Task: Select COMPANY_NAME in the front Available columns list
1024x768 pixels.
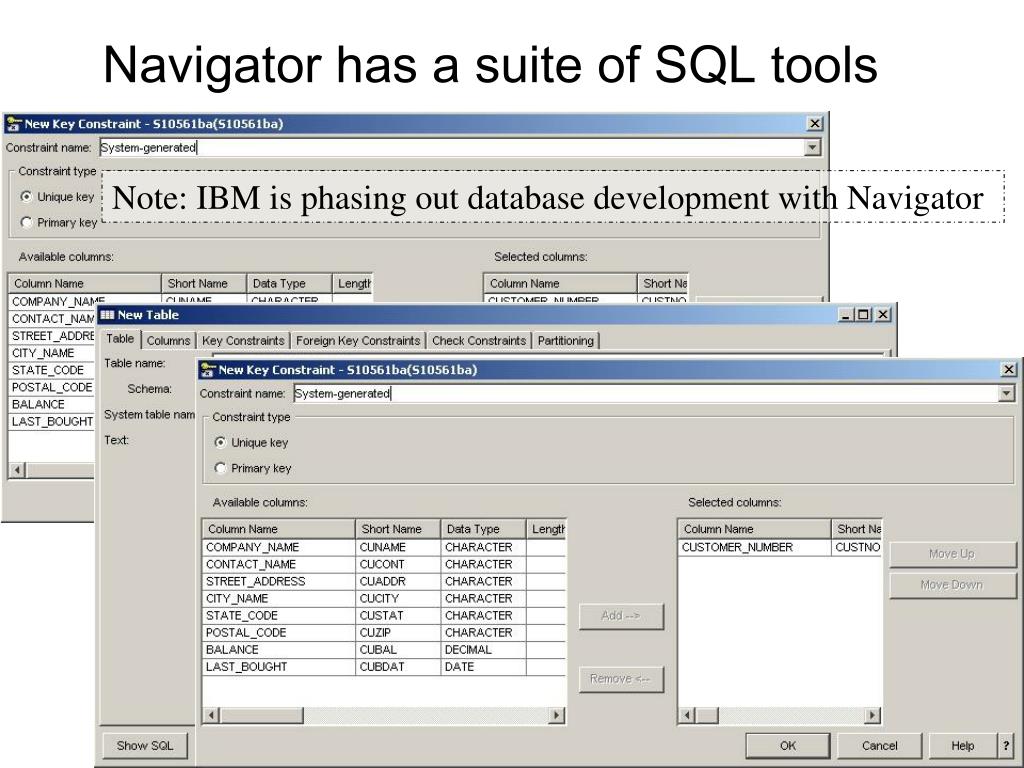Action: [383, 547]
